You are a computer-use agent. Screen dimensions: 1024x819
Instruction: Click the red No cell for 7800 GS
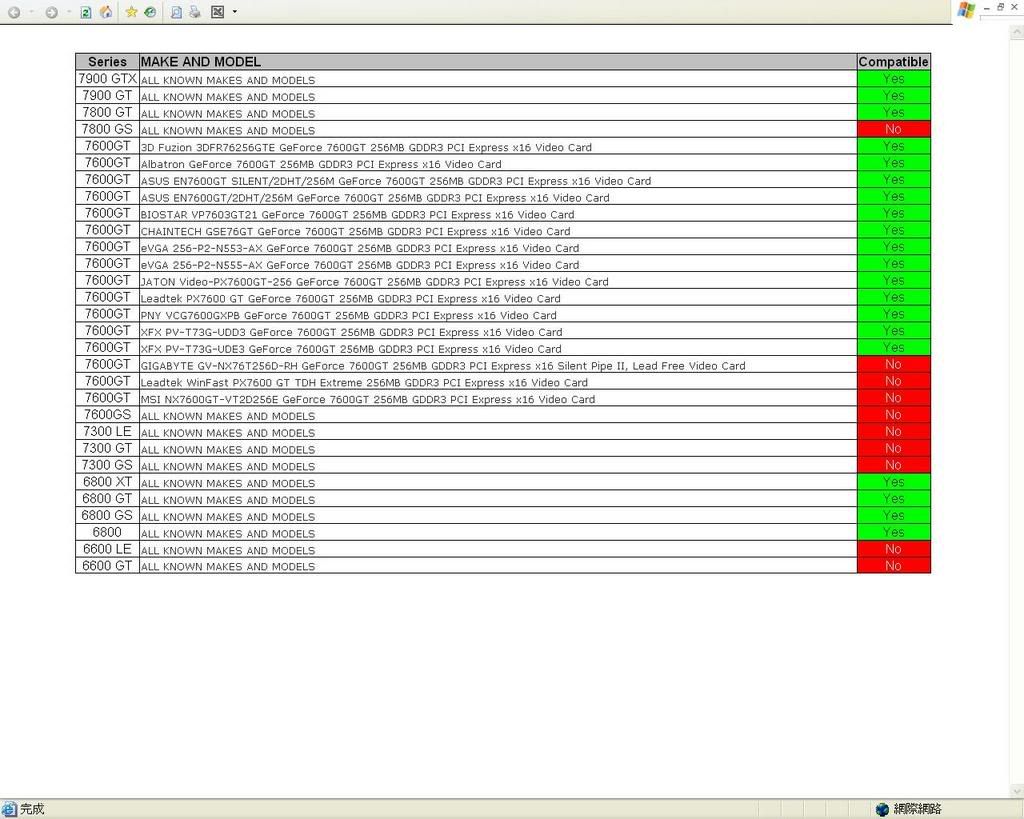click(893, 129)
